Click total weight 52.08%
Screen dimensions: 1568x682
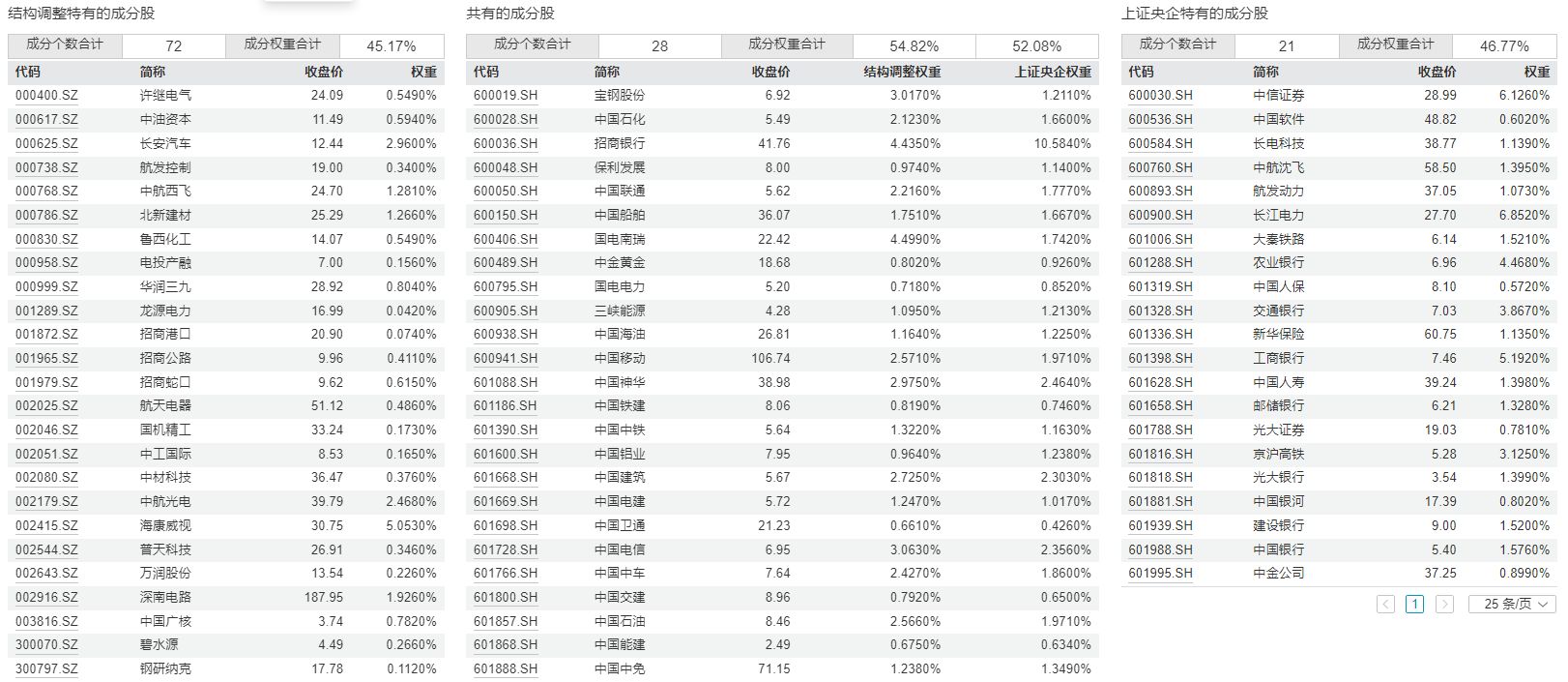pos(1037,46)
